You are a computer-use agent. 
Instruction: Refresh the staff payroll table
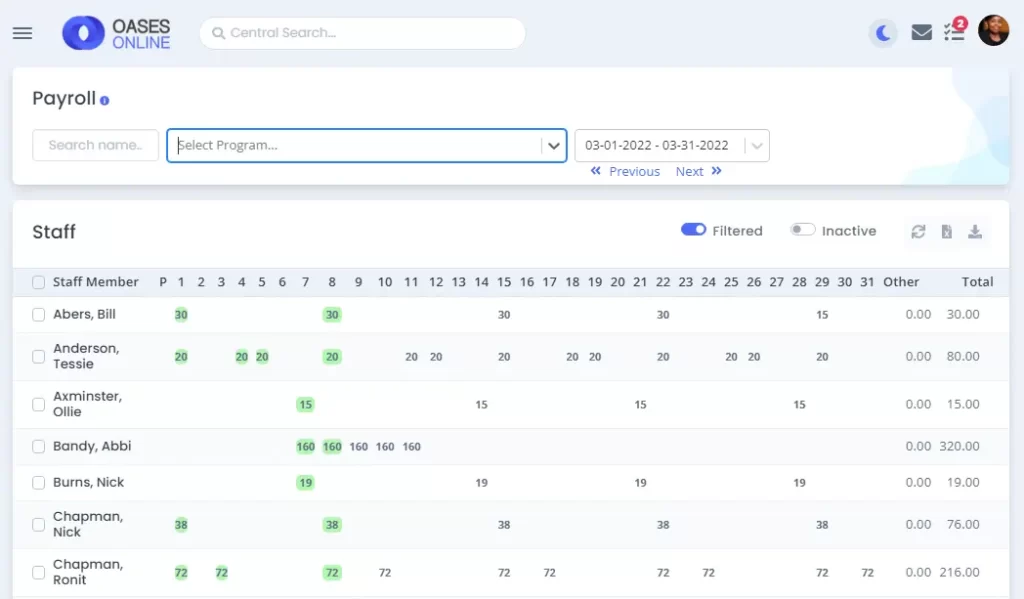click(918, 232)
